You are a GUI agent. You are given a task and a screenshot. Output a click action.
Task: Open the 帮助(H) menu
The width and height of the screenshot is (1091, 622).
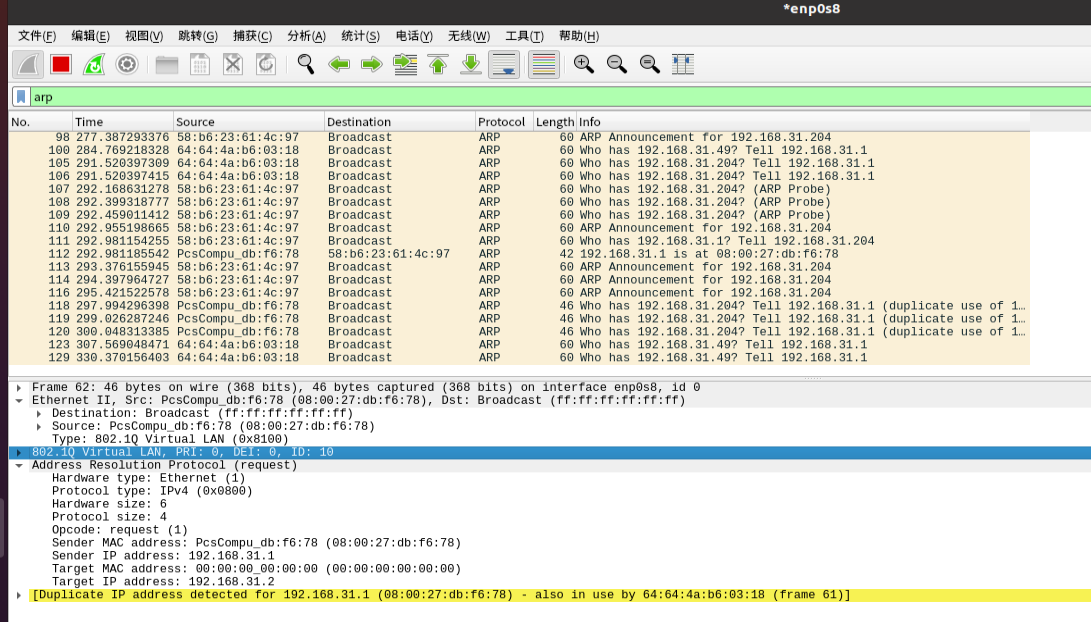(579, 36)
